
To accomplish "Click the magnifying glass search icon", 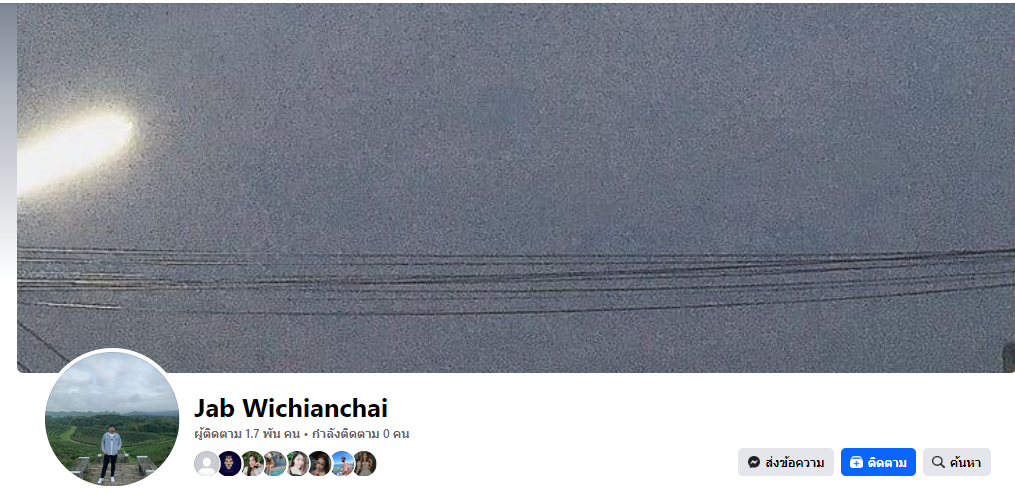I will pyautogui.click(x=938, y=462).
